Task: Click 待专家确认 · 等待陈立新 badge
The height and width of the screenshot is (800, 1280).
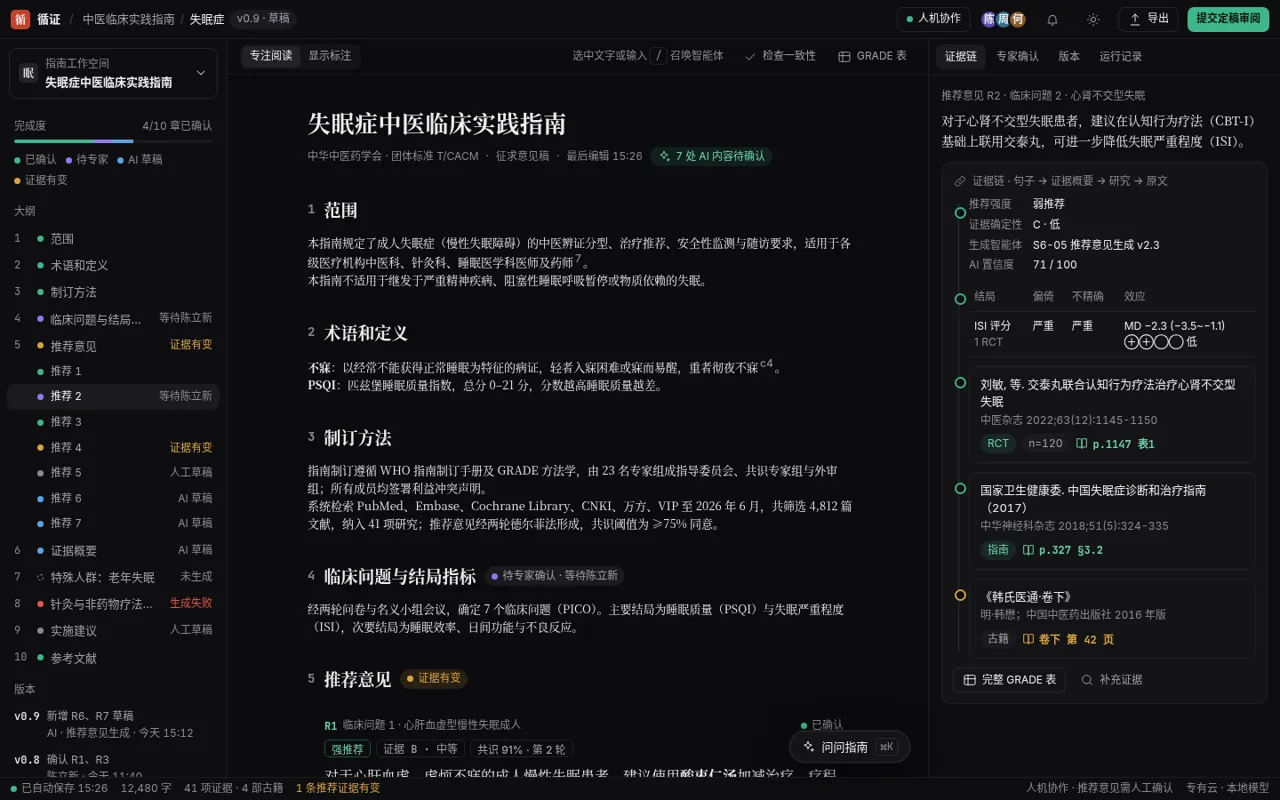Action: click(555, 576)
